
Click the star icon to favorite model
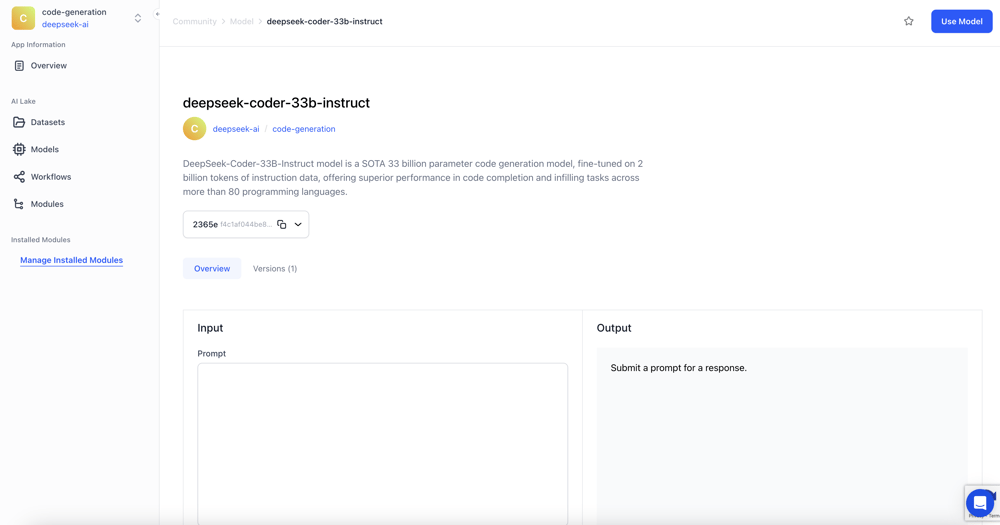[x=908, y=21]
